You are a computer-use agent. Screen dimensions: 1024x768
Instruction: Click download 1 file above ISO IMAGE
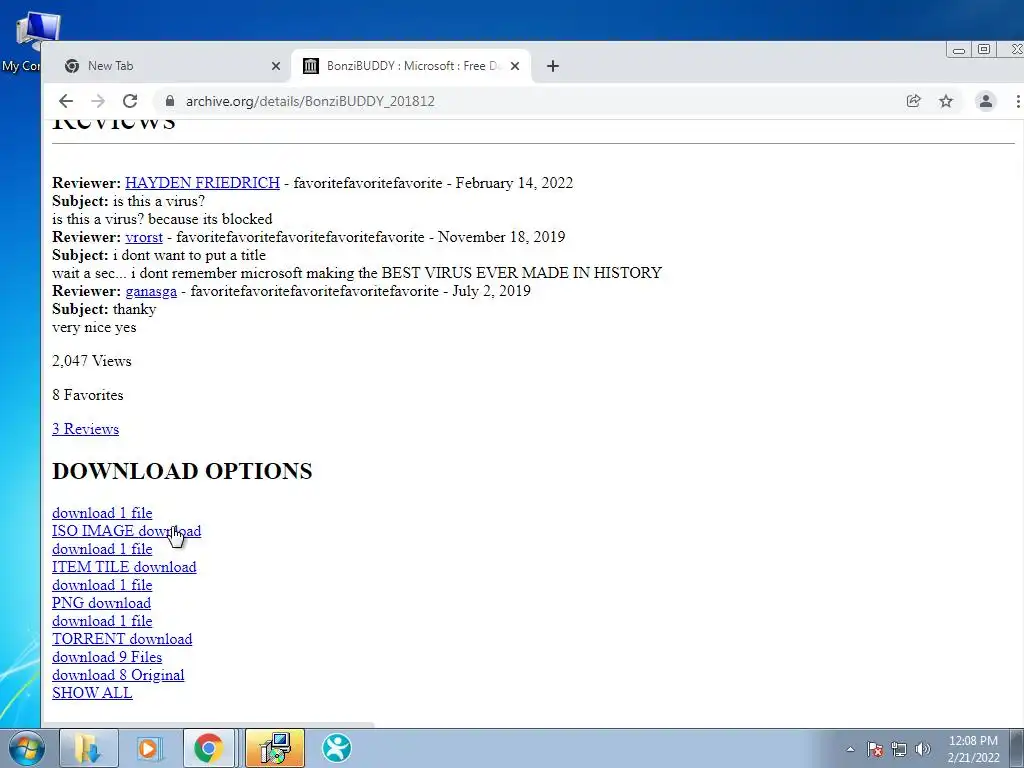pyautogui.click(x=102, y=513)
